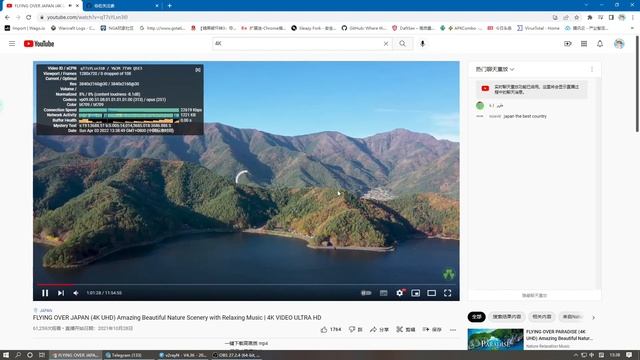Share the video

pos(379,329)
